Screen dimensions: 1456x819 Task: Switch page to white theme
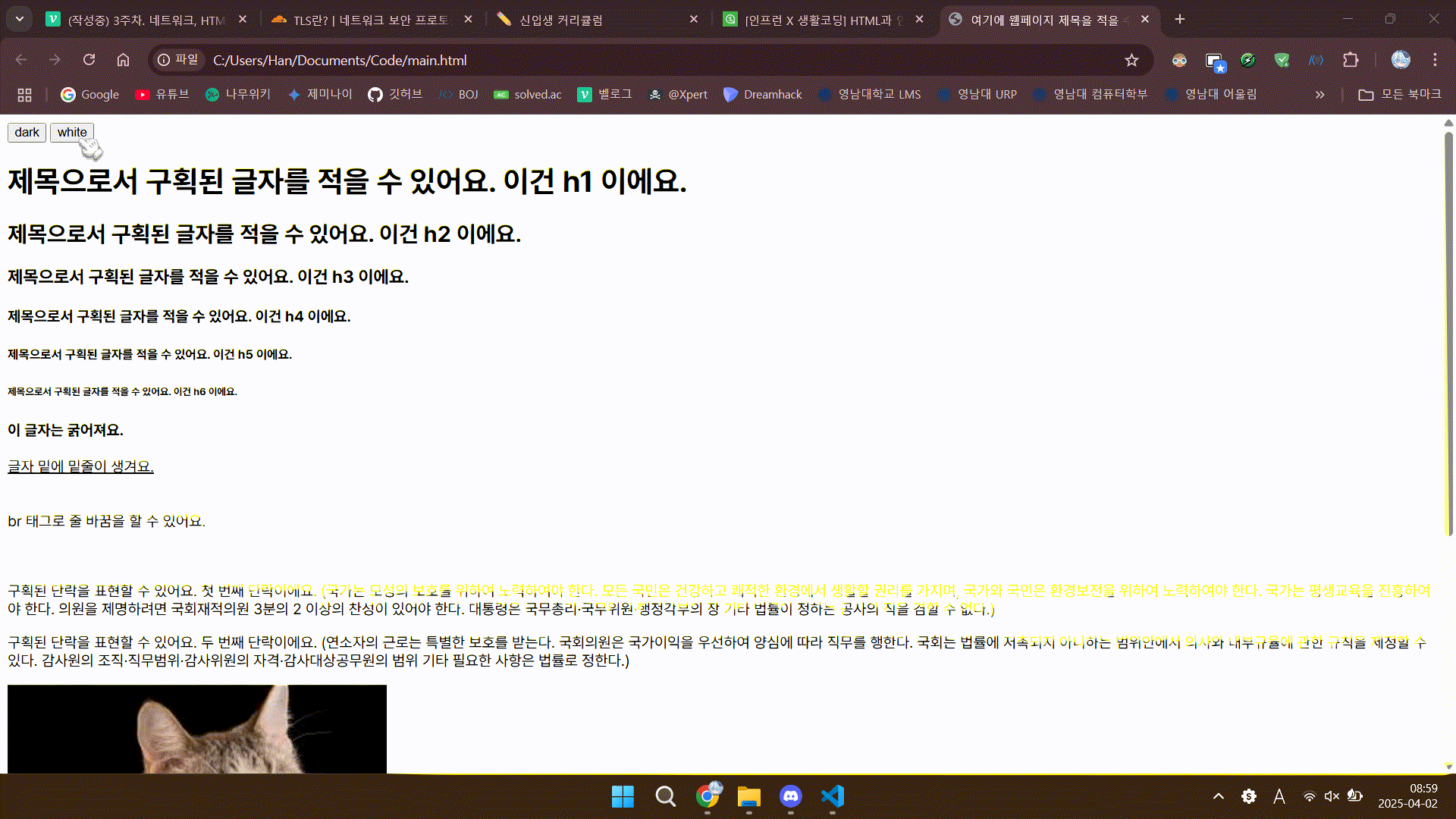(72, 133)
